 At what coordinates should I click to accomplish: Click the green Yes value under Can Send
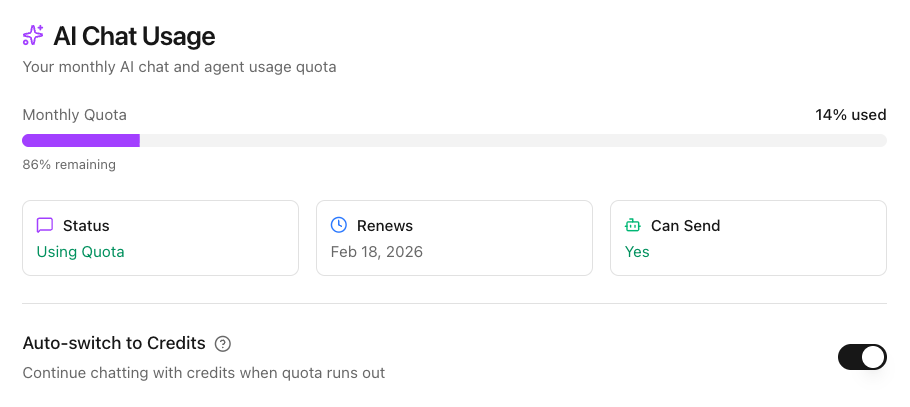tap(637, 252)
